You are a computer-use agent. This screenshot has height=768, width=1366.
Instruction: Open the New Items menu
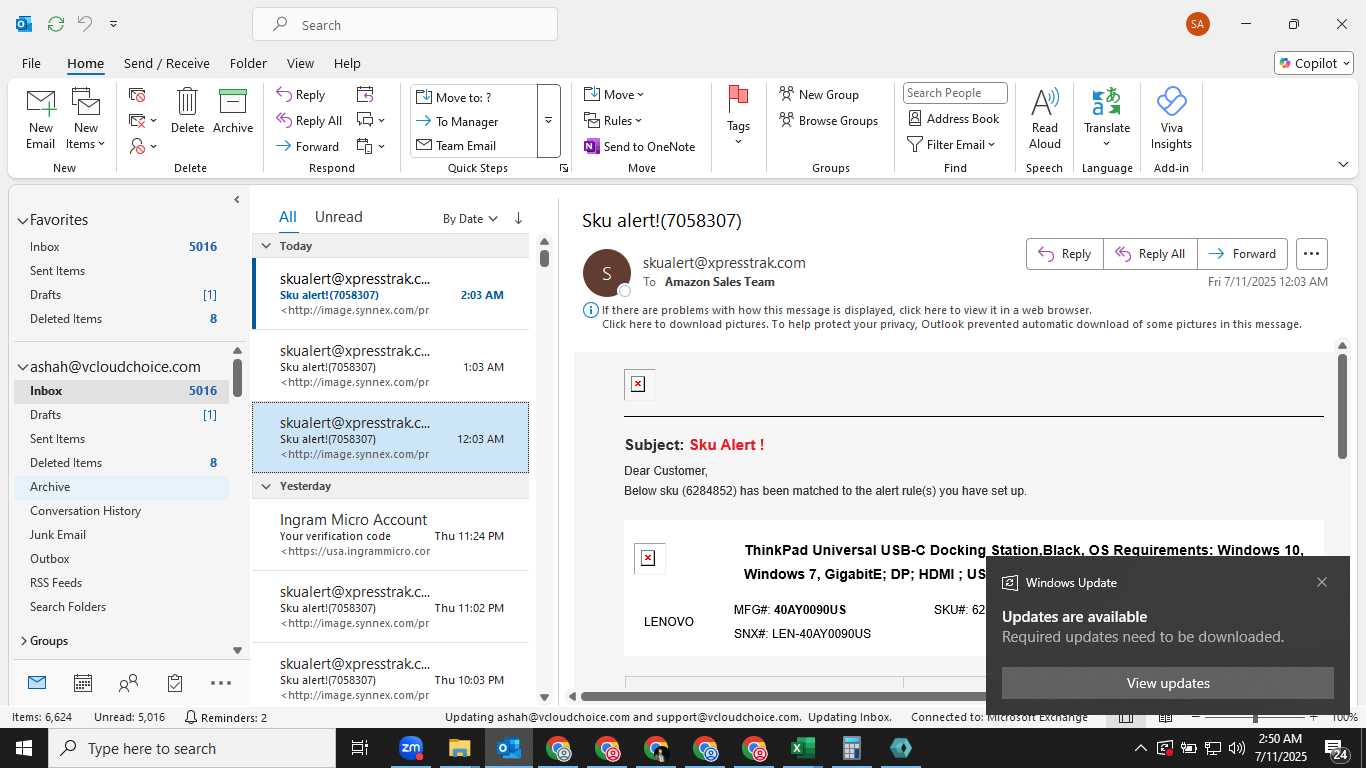tap(86, 119)
